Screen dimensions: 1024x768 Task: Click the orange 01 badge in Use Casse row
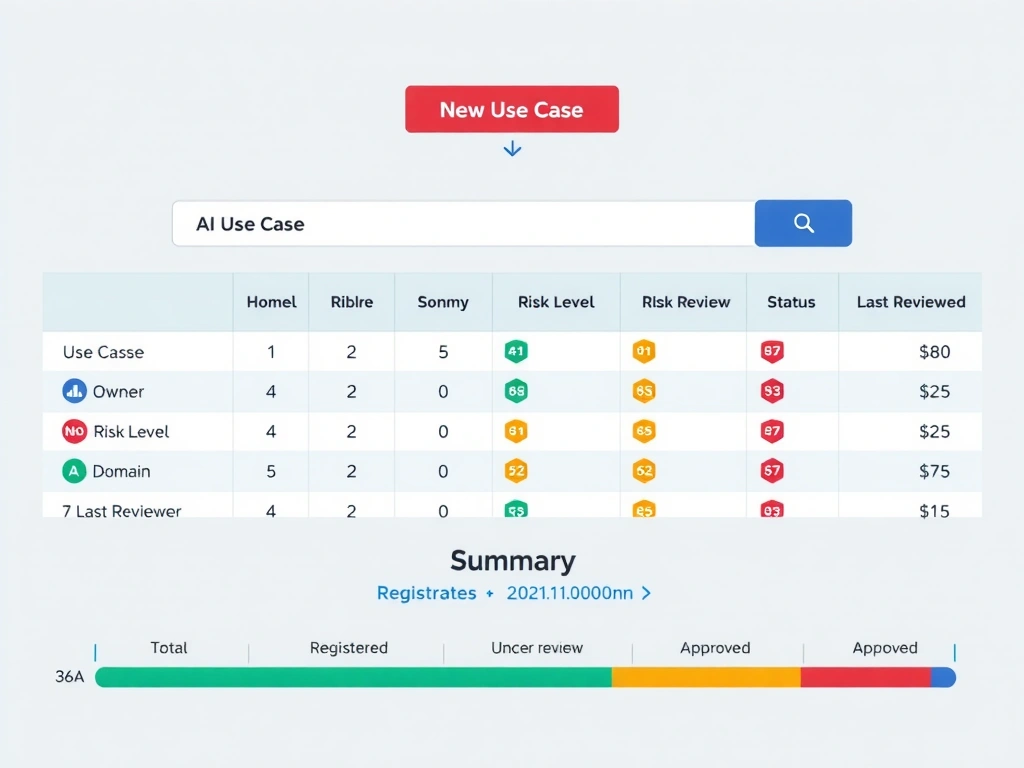point(644,351)
